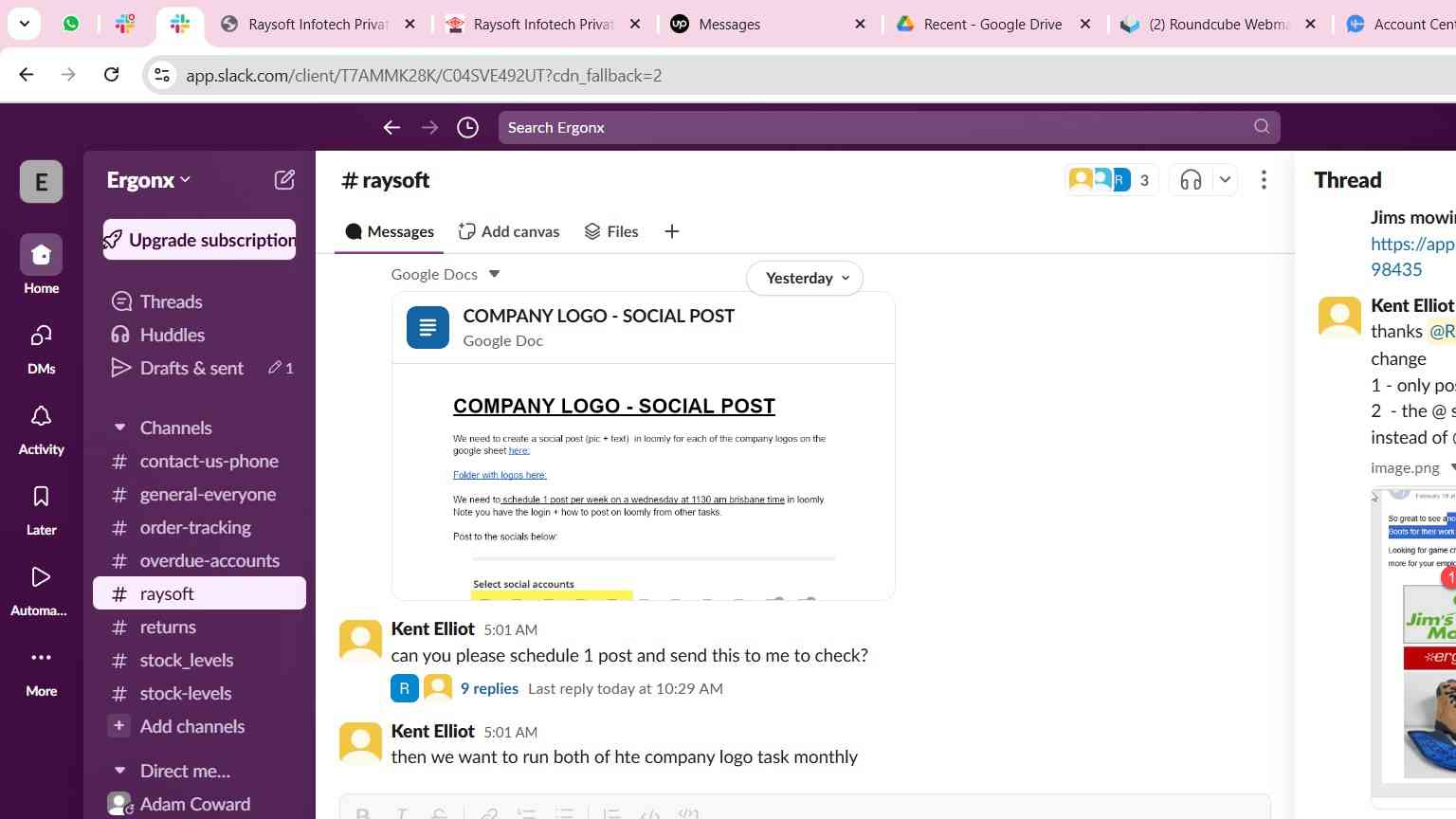Image resolution: width=1456 pixels, height=819 pixels.
Task: Open the Ergonx workspace E icon
Action: (41, 182)
